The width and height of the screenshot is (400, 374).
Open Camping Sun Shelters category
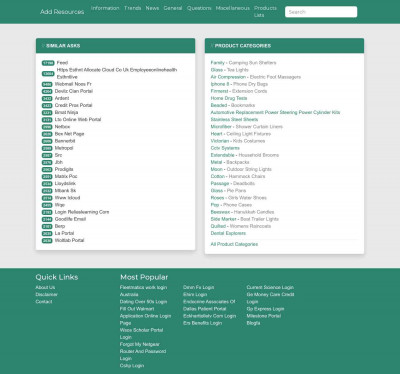[252, 63]
